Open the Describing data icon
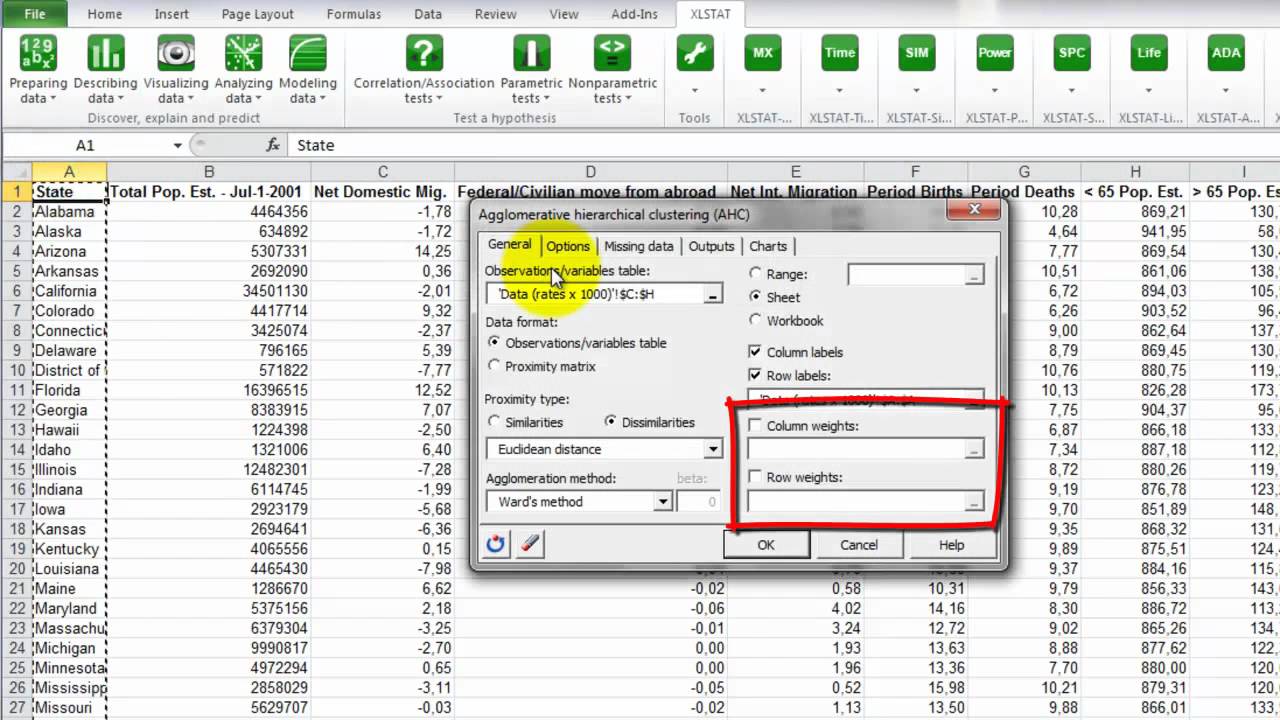Image resolution: width=1280 pixels, height=720 pixels. (x=105, y=53)
